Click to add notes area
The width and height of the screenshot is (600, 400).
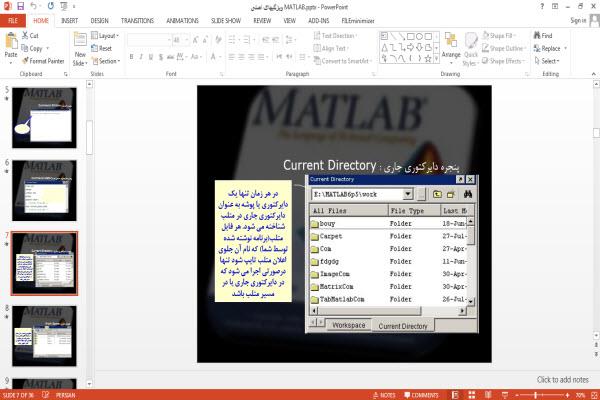point(562,380)
